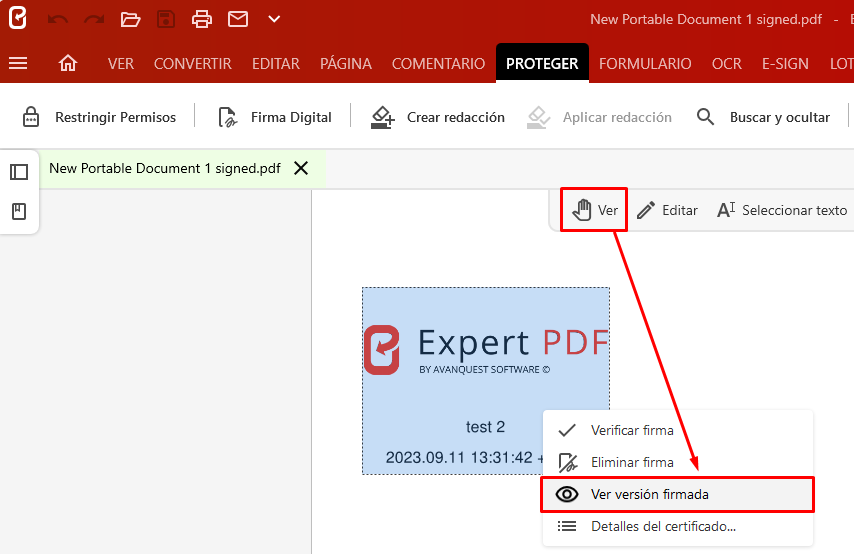Save the document with the floppy icon
Screen dimensions: 854x554
click(166, 20)
